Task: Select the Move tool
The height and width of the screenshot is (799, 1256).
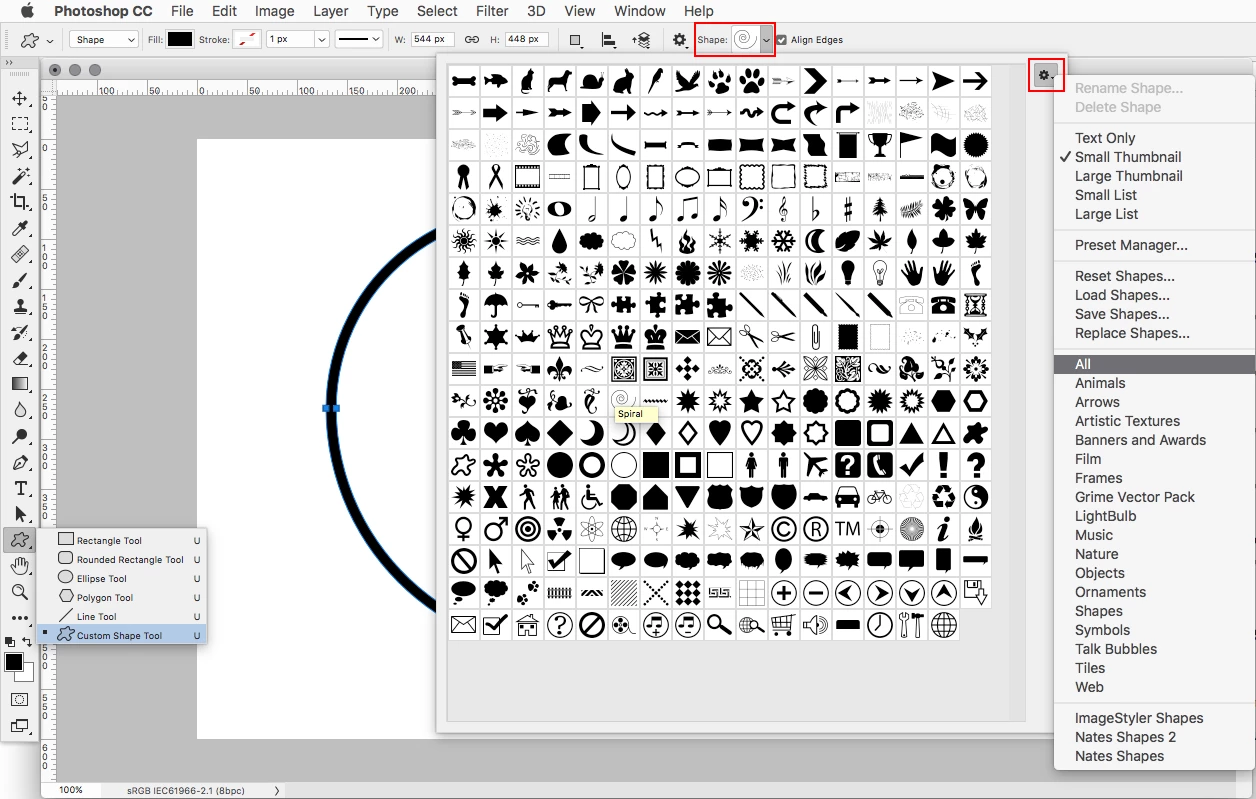Action: [20, 98]
